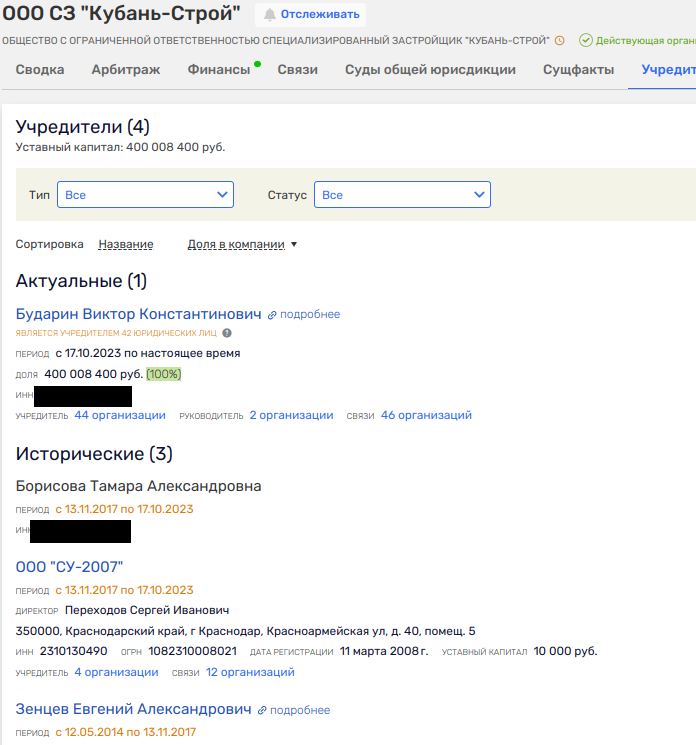Open the Арбитраж tab
The width and height of the screenshot is (696, 745).
pyautogui.click(x=126, y=69)
